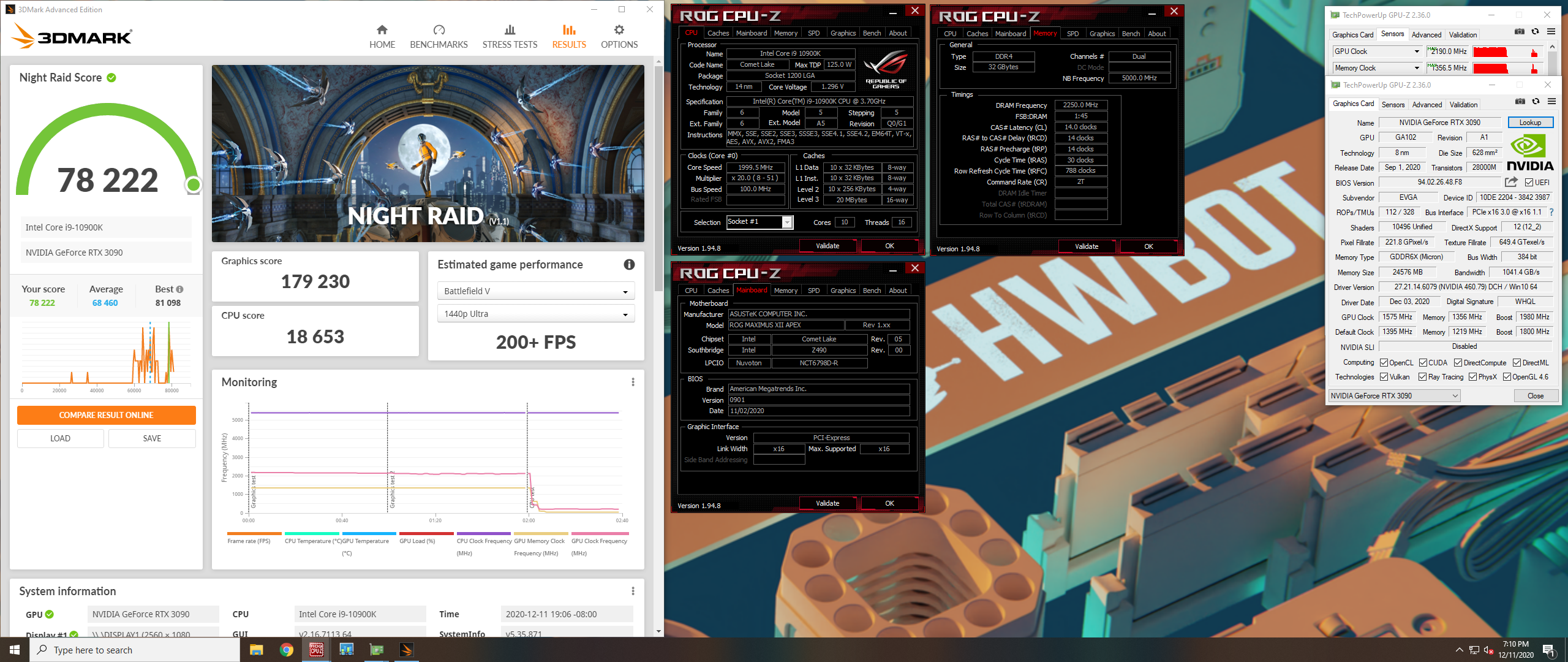Click Lookup button in GPU-Z
This screenshot has height=662, width=1568.
coord(1530,123)
